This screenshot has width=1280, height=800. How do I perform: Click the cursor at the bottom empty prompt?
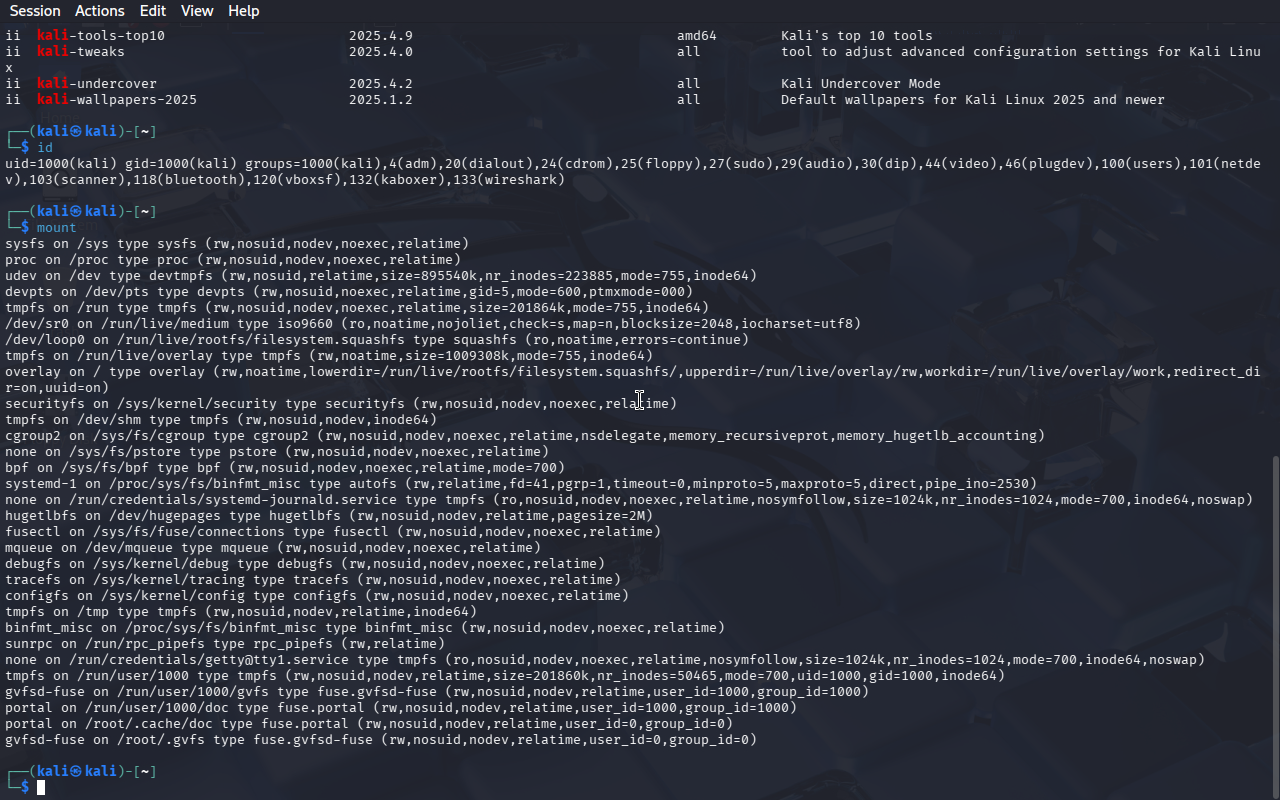tap(41, 788)
